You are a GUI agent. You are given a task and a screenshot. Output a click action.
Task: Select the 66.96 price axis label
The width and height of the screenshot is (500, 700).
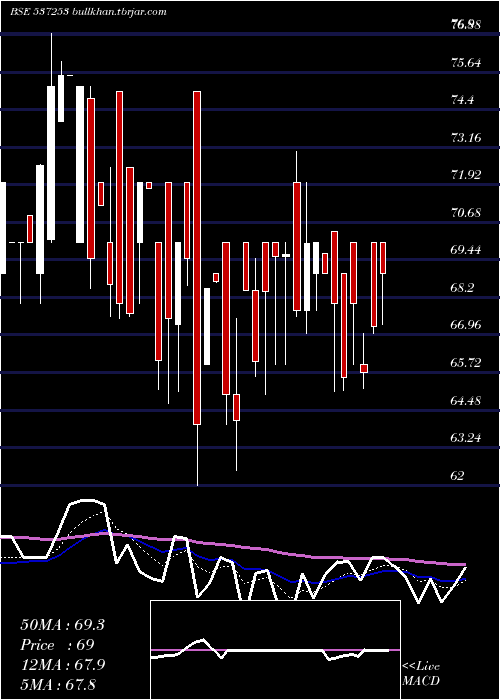point(466,325)
